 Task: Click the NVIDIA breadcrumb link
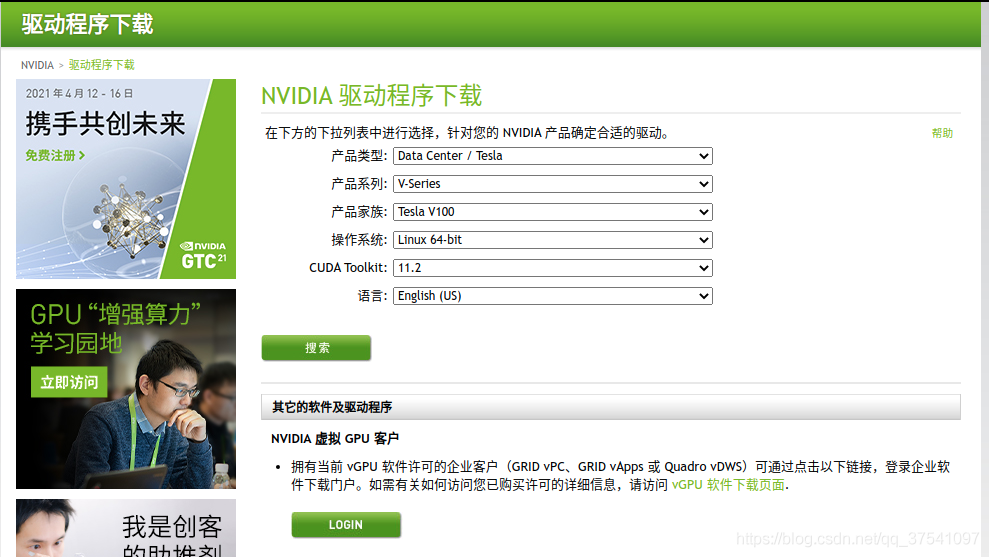pyautogui.click(x=37, y=65)
